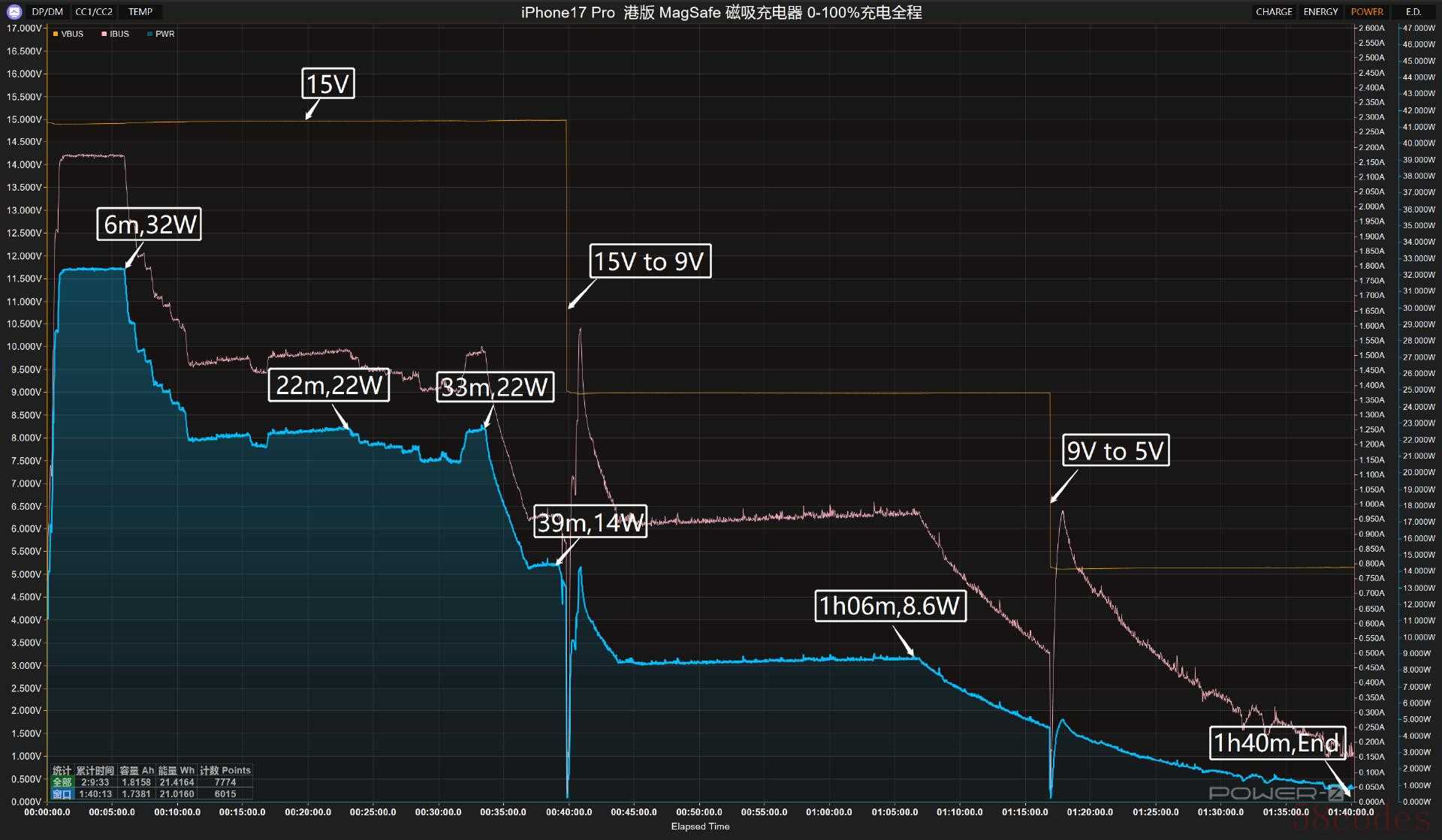Click the blue 窗口 statistics row label
The image size is (1442, 840).
click(x=62, y=793)
